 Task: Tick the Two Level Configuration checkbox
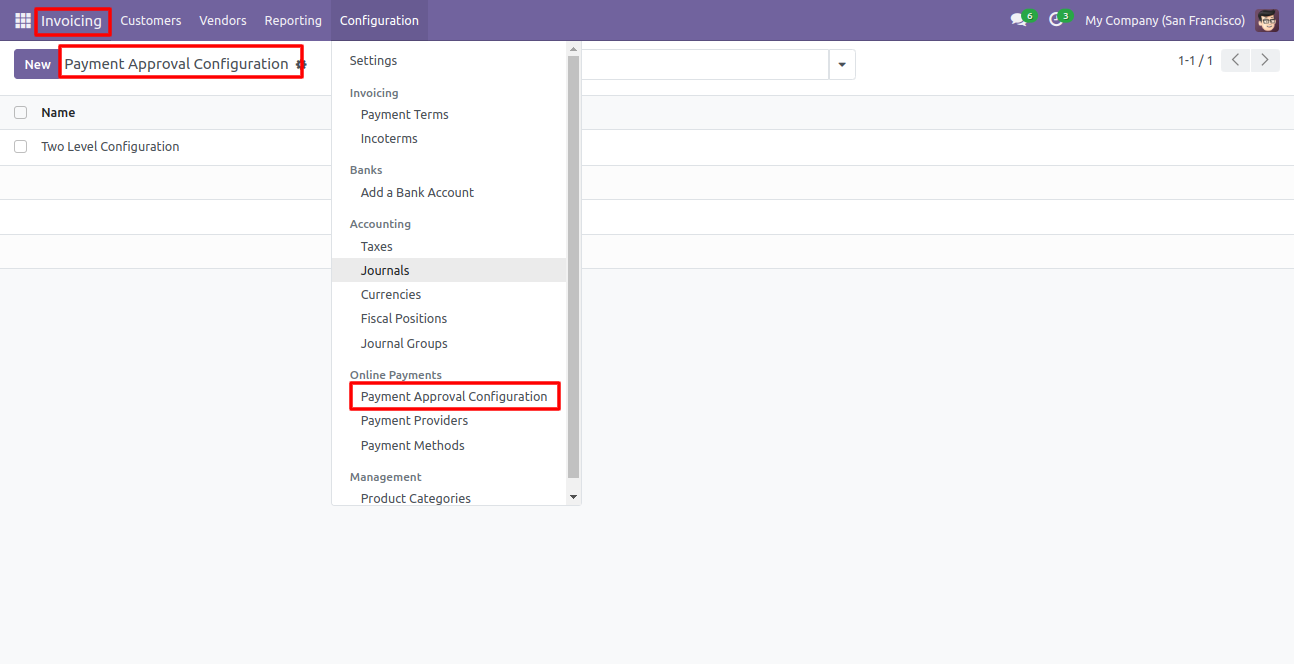20,147
